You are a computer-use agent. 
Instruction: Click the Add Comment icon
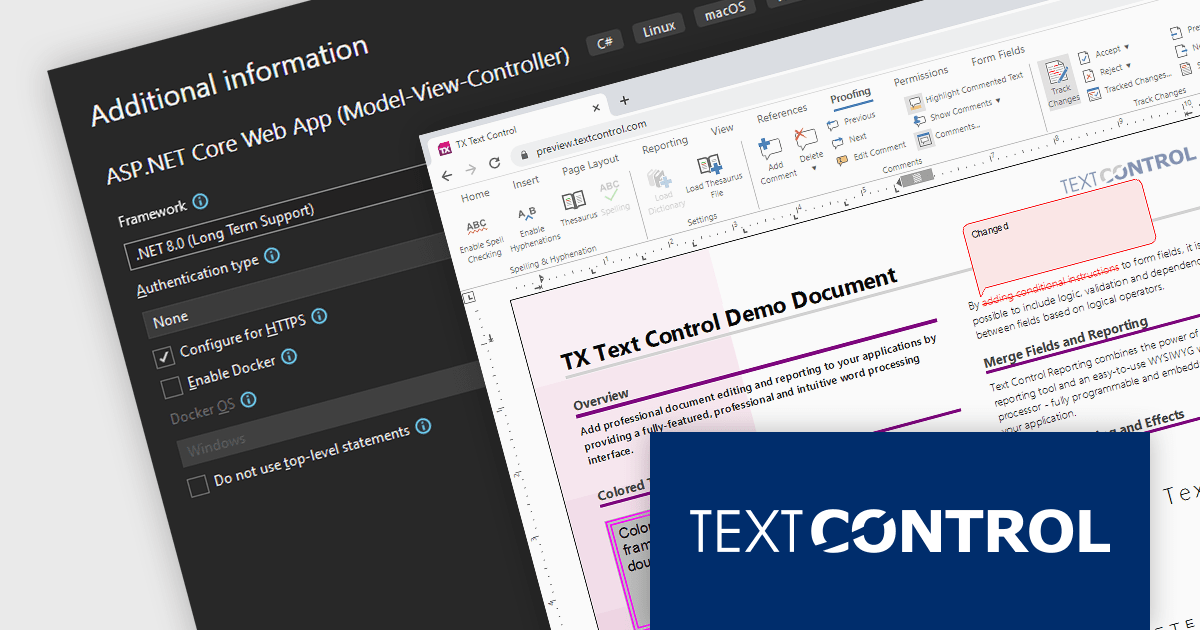pos(770,149)
